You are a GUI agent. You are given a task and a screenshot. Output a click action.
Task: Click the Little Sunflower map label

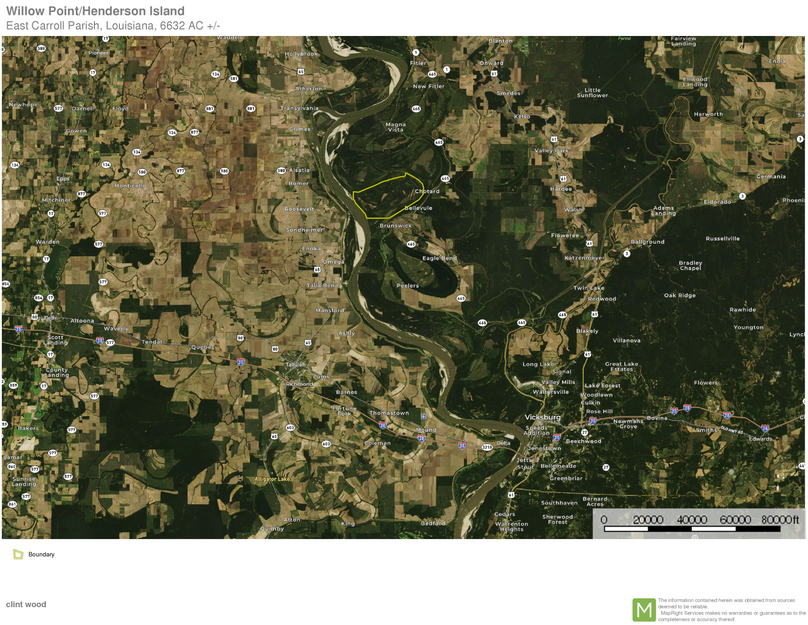592,93
